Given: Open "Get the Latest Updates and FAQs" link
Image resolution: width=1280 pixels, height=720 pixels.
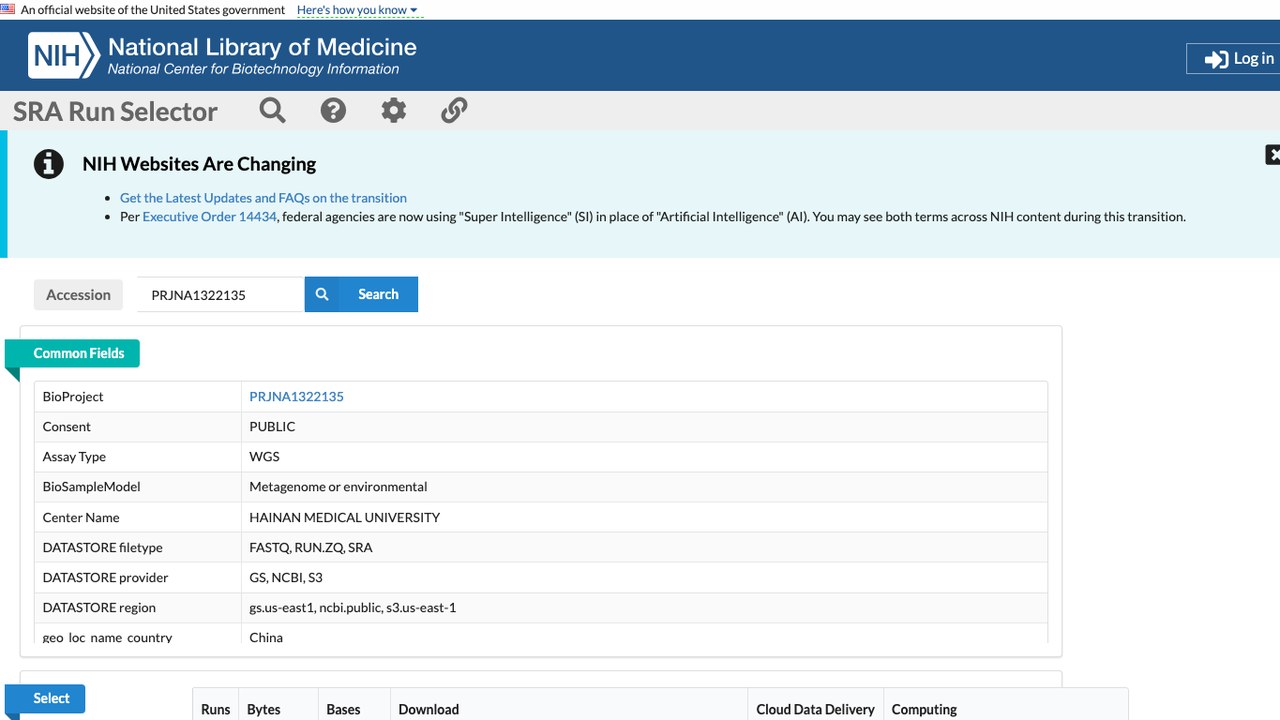Looking at the screenshot, I should [x=263, y=198].
